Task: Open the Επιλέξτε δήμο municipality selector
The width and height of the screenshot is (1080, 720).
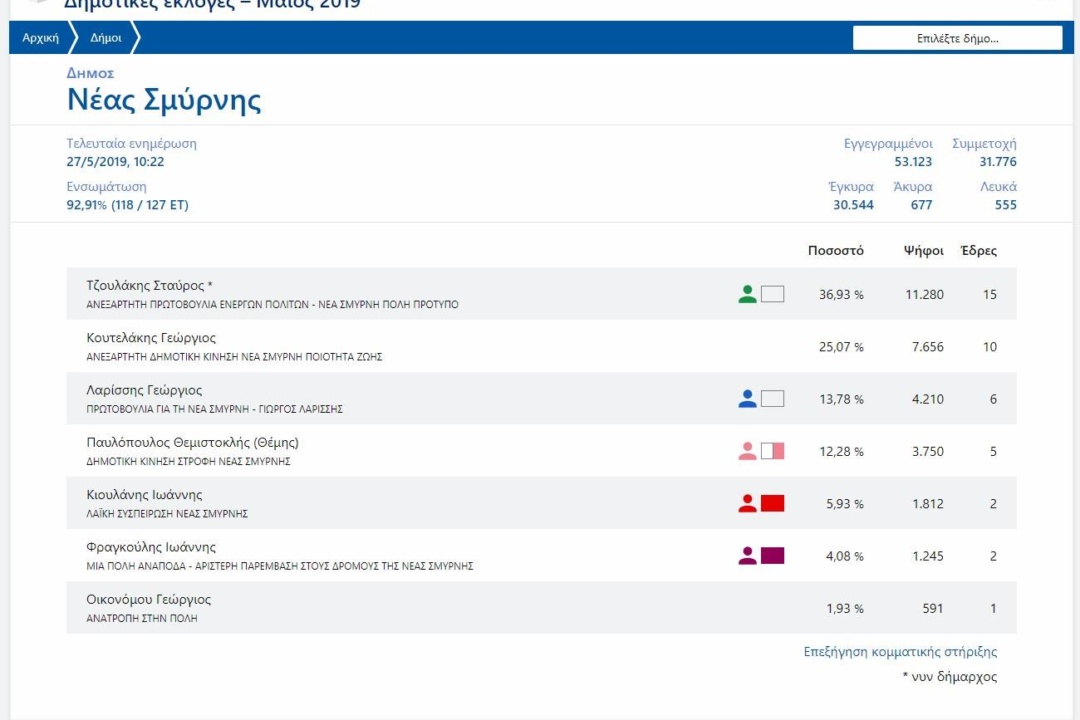Action: pyautogui.click(x=957, y=37)
